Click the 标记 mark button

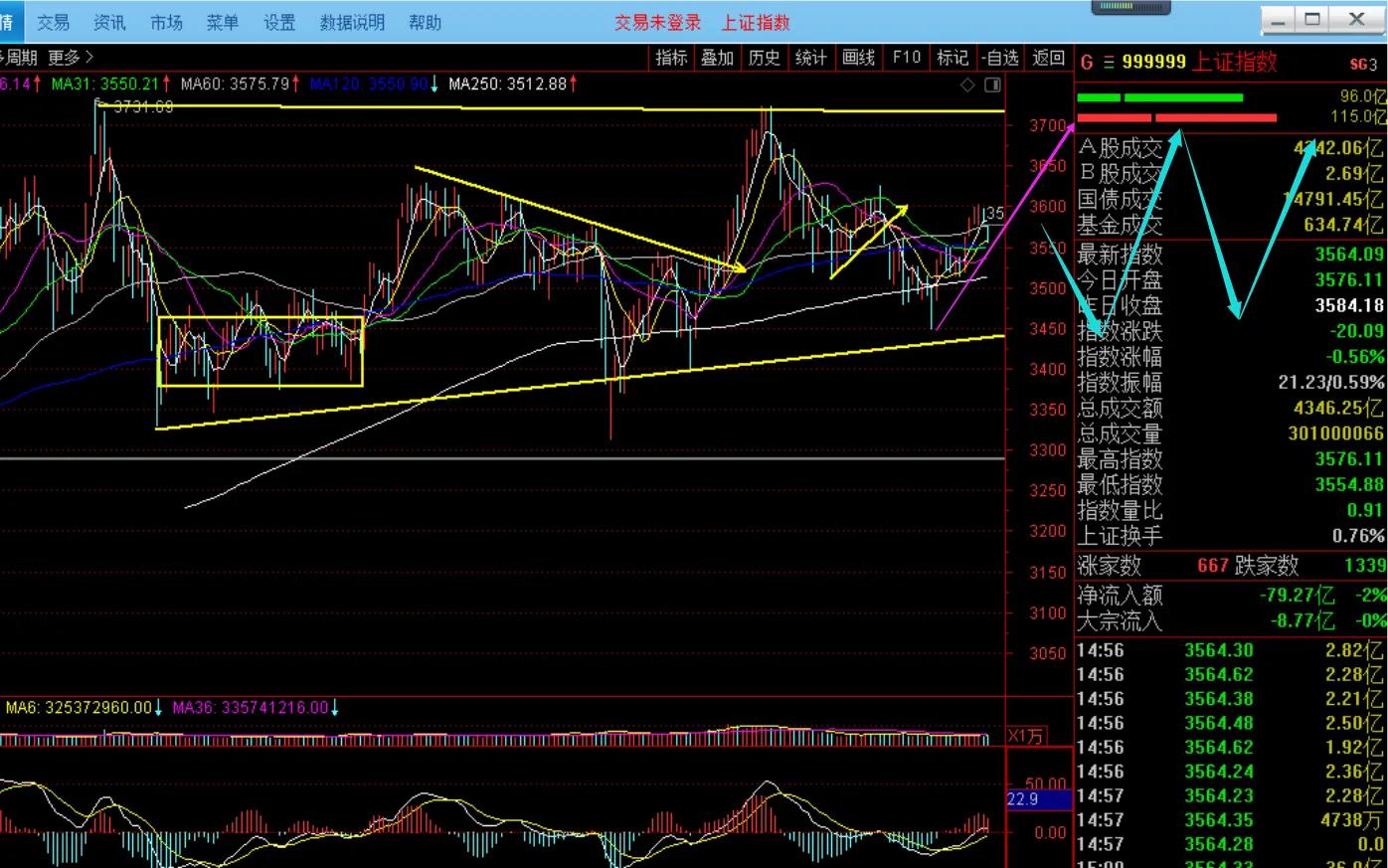coord(952,58)
